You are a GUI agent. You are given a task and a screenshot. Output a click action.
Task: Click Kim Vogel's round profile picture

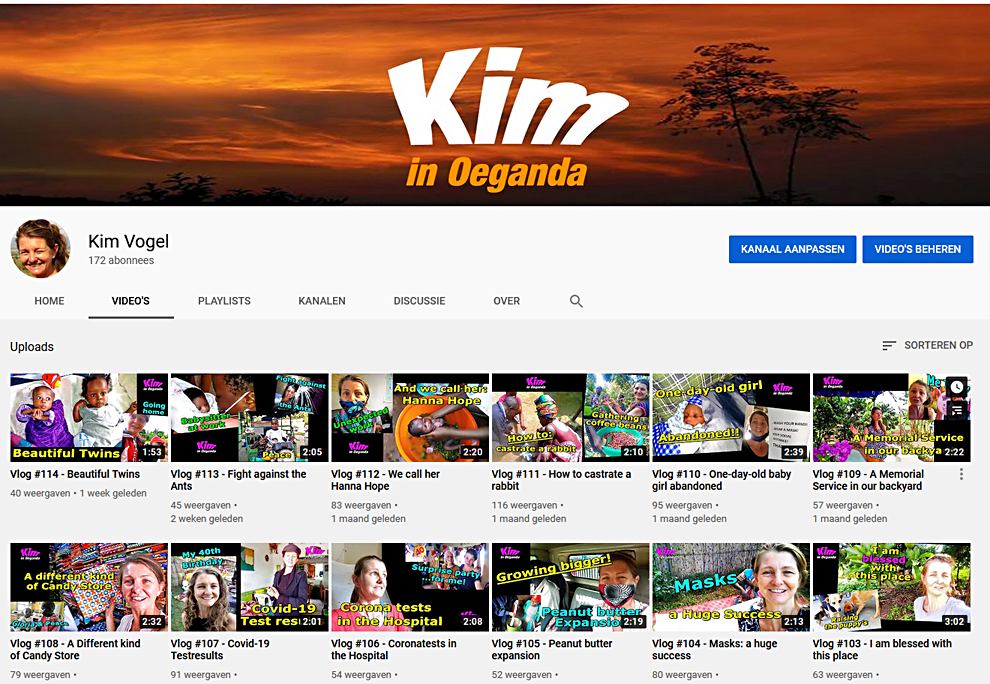40,249
